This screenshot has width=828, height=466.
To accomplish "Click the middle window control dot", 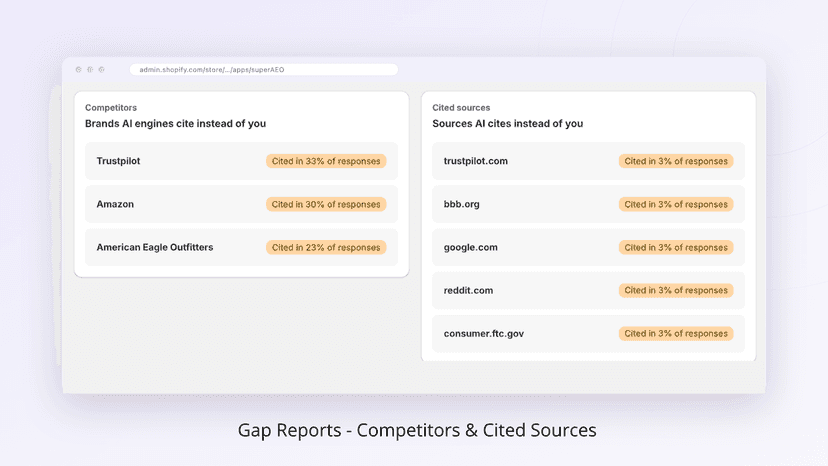I will pyautogui.click(x=90, y=70).
